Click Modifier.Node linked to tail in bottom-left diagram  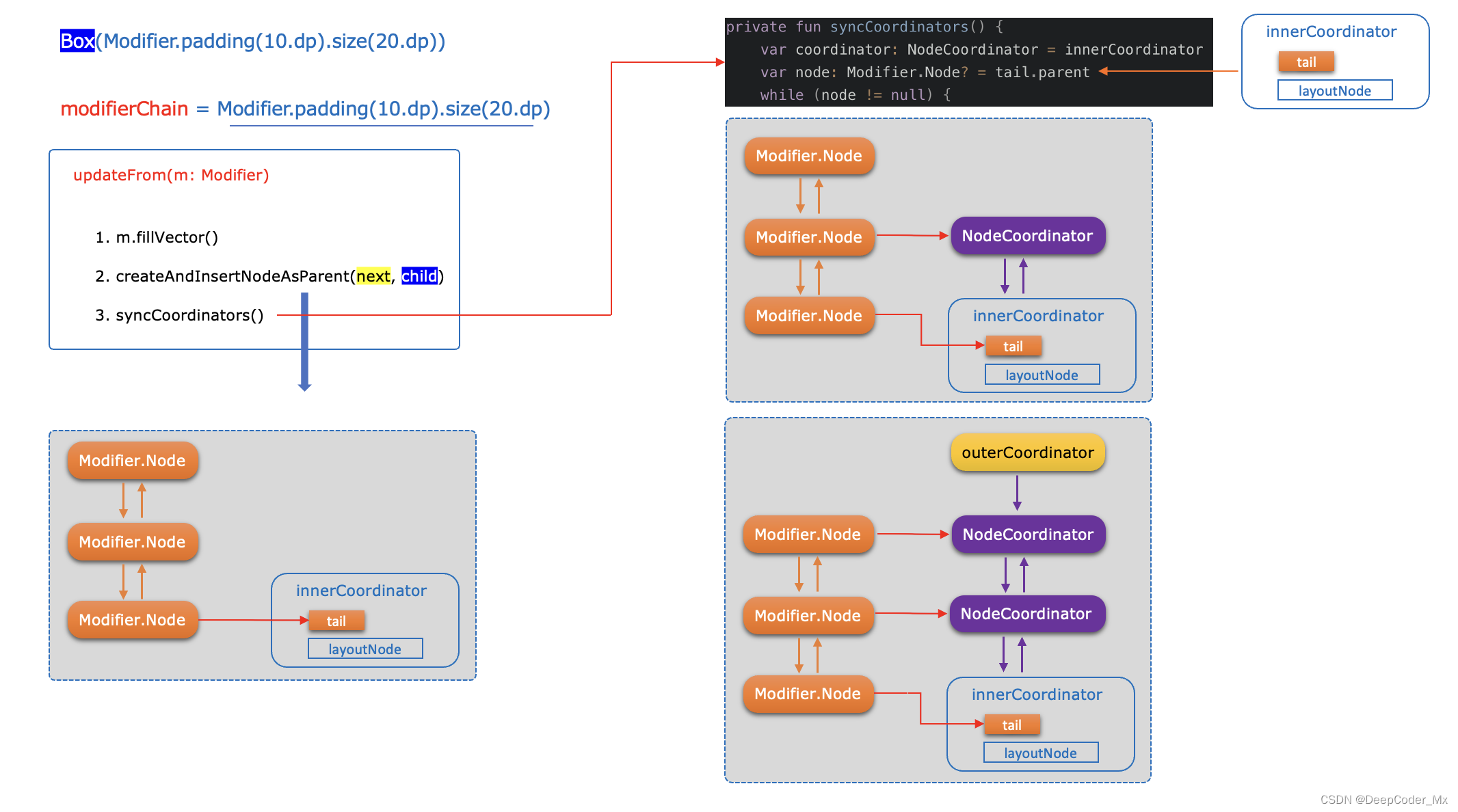[x=133, y=620]
